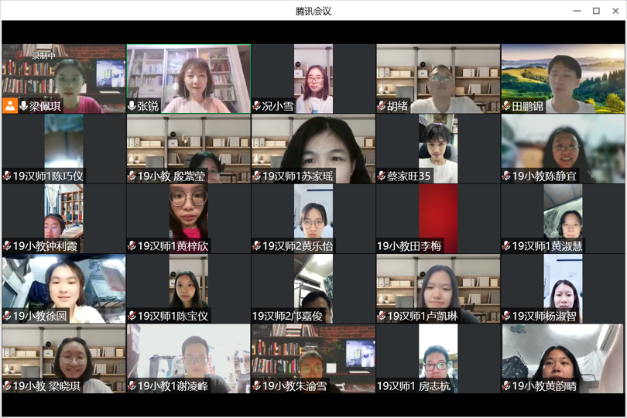Viewport: 627px width, 418px height.
Task: Click the muted mic icon for 胡绪
Action: click(381, 105)
